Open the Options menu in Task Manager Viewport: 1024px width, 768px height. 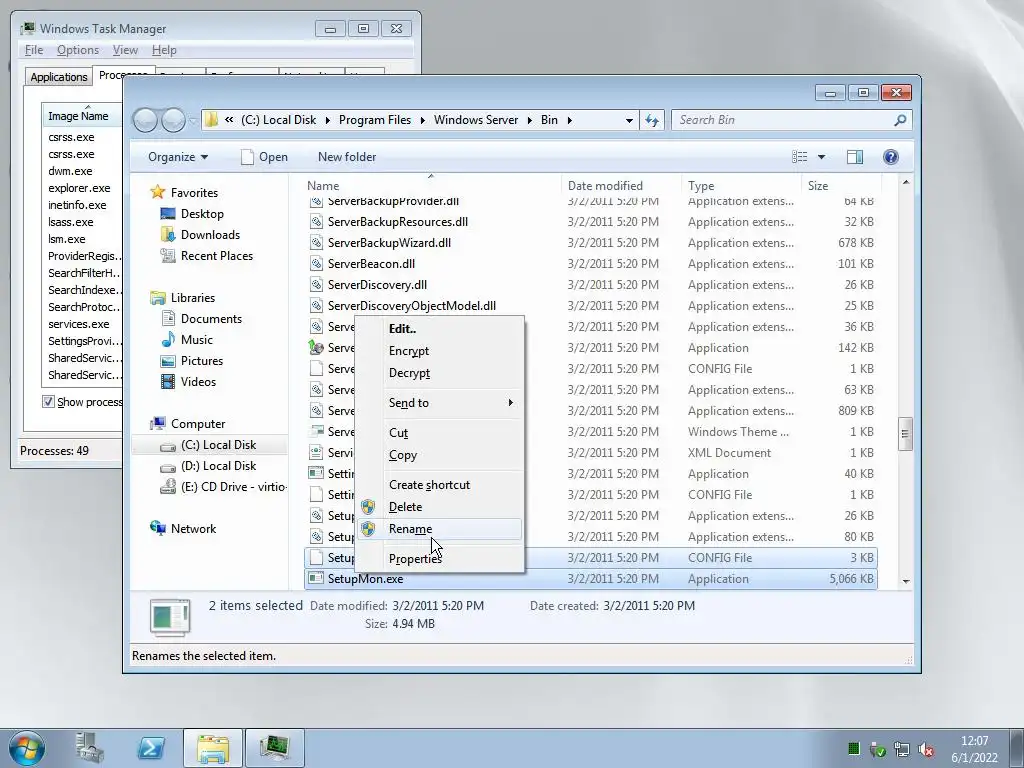click(x=78, y=50)
